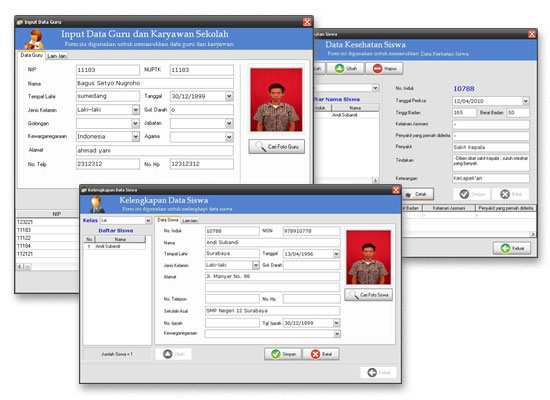Click the Nama field with Bagus Setyo Nugroho

click(155, 83)
